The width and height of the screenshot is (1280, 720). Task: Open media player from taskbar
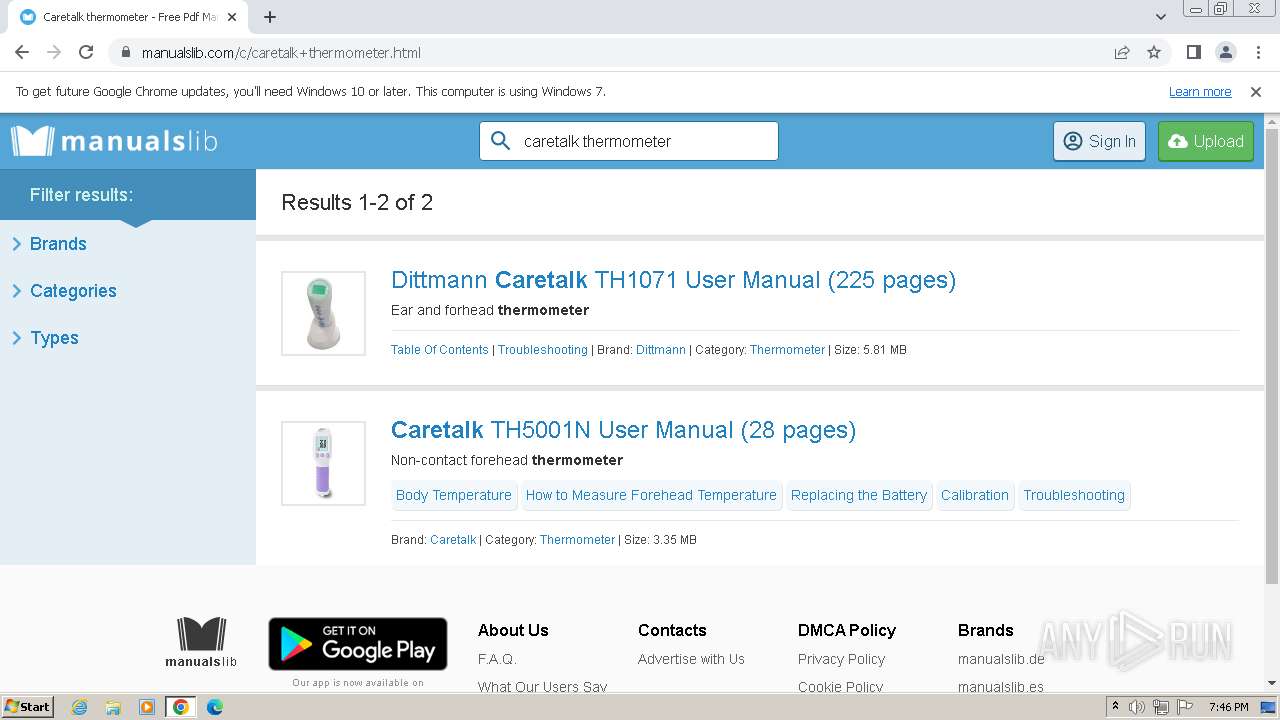pyautogui.click(x=147, y=707)
